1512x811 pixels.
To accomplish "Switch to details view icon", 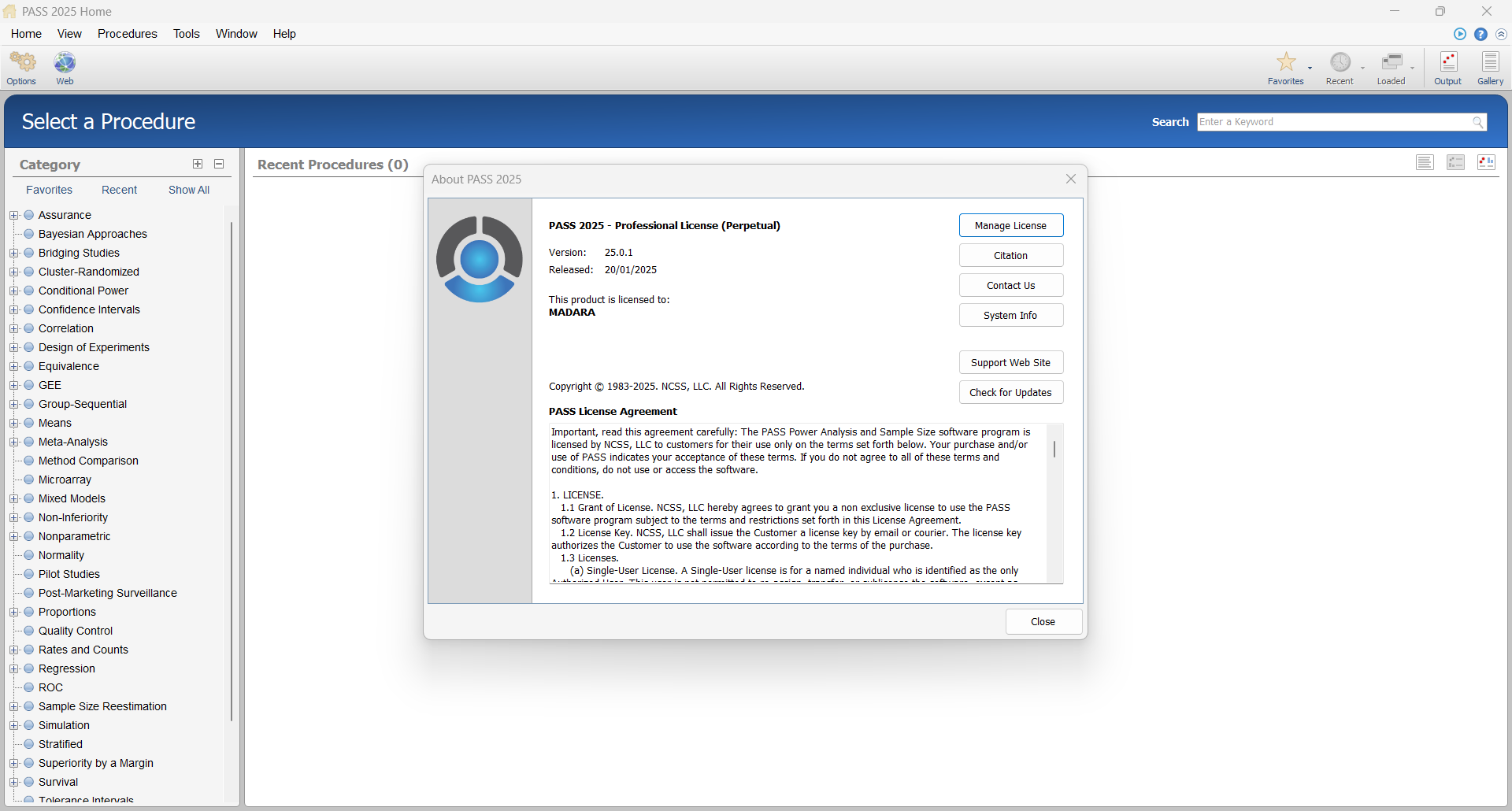I will coord(1455,162).
